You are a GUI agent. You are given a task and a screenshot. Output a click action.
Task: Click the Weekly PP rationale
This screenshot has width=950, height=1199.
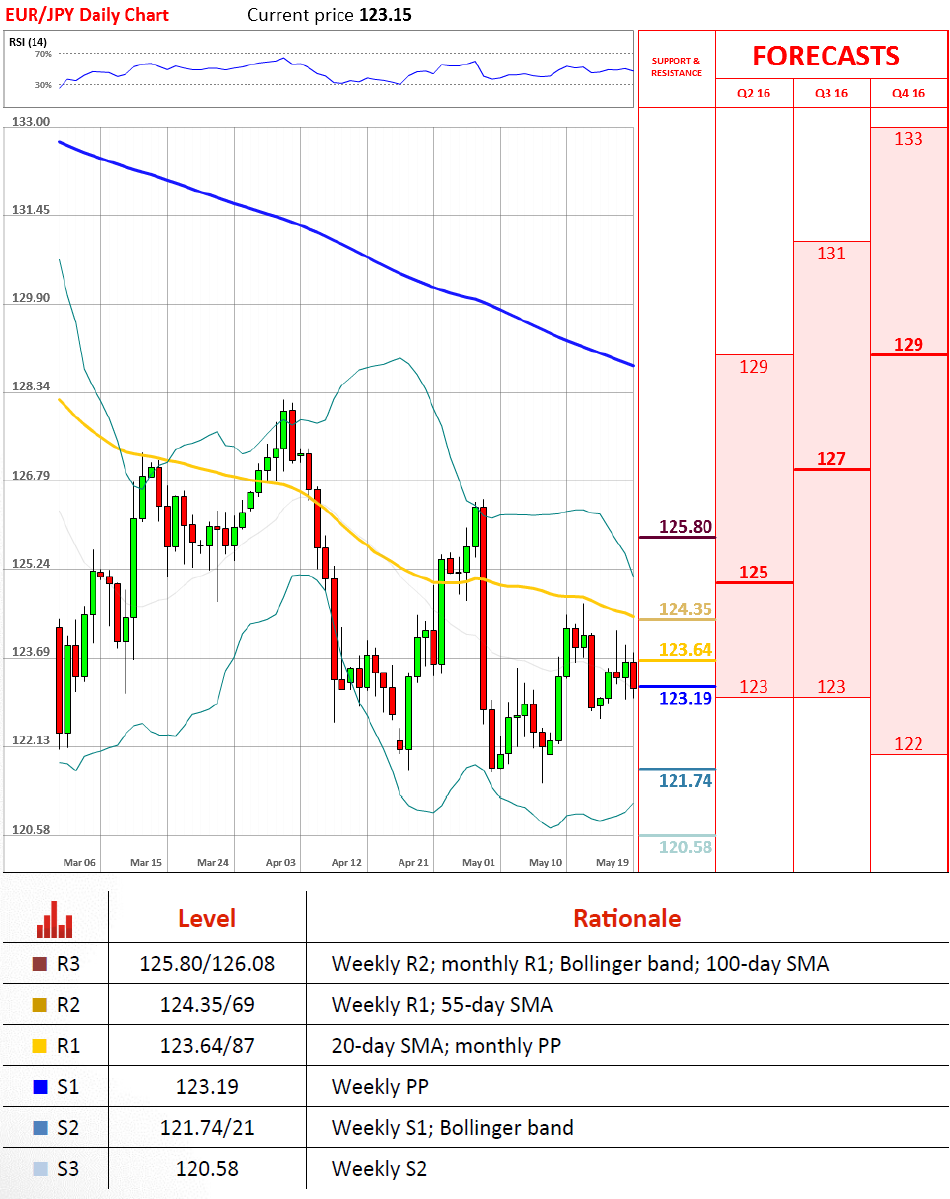(x=380, y=1087)
